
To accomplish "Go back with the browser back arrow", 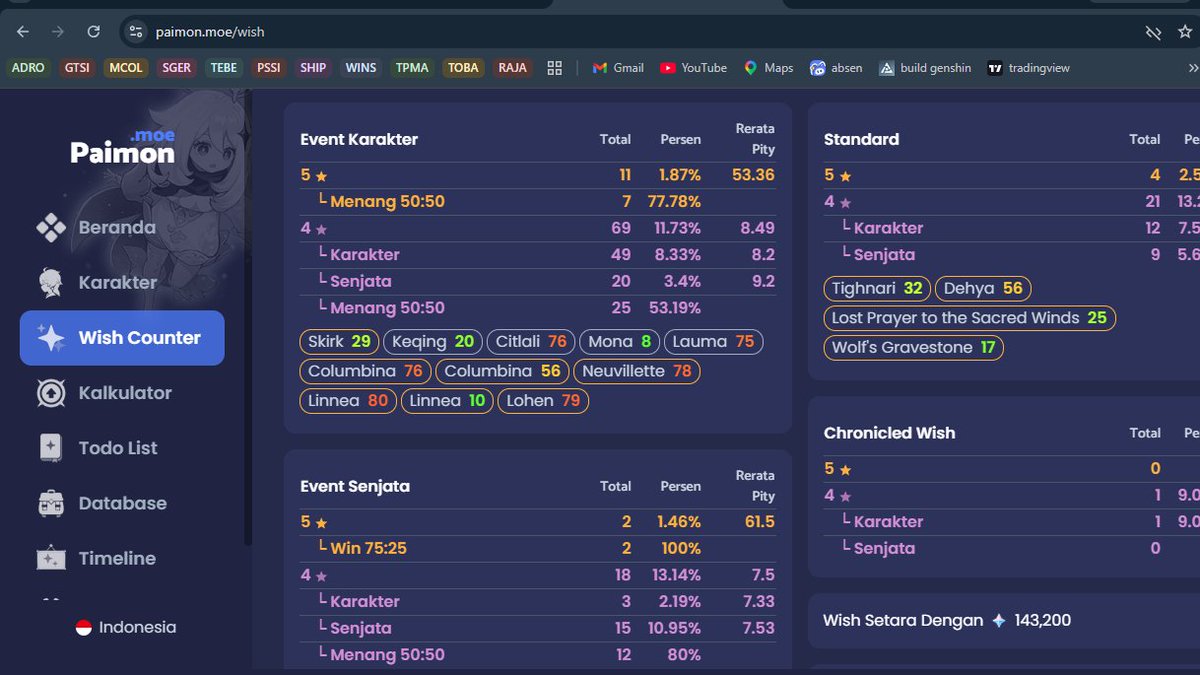I will pyautogui.click(x=23, y=31).
